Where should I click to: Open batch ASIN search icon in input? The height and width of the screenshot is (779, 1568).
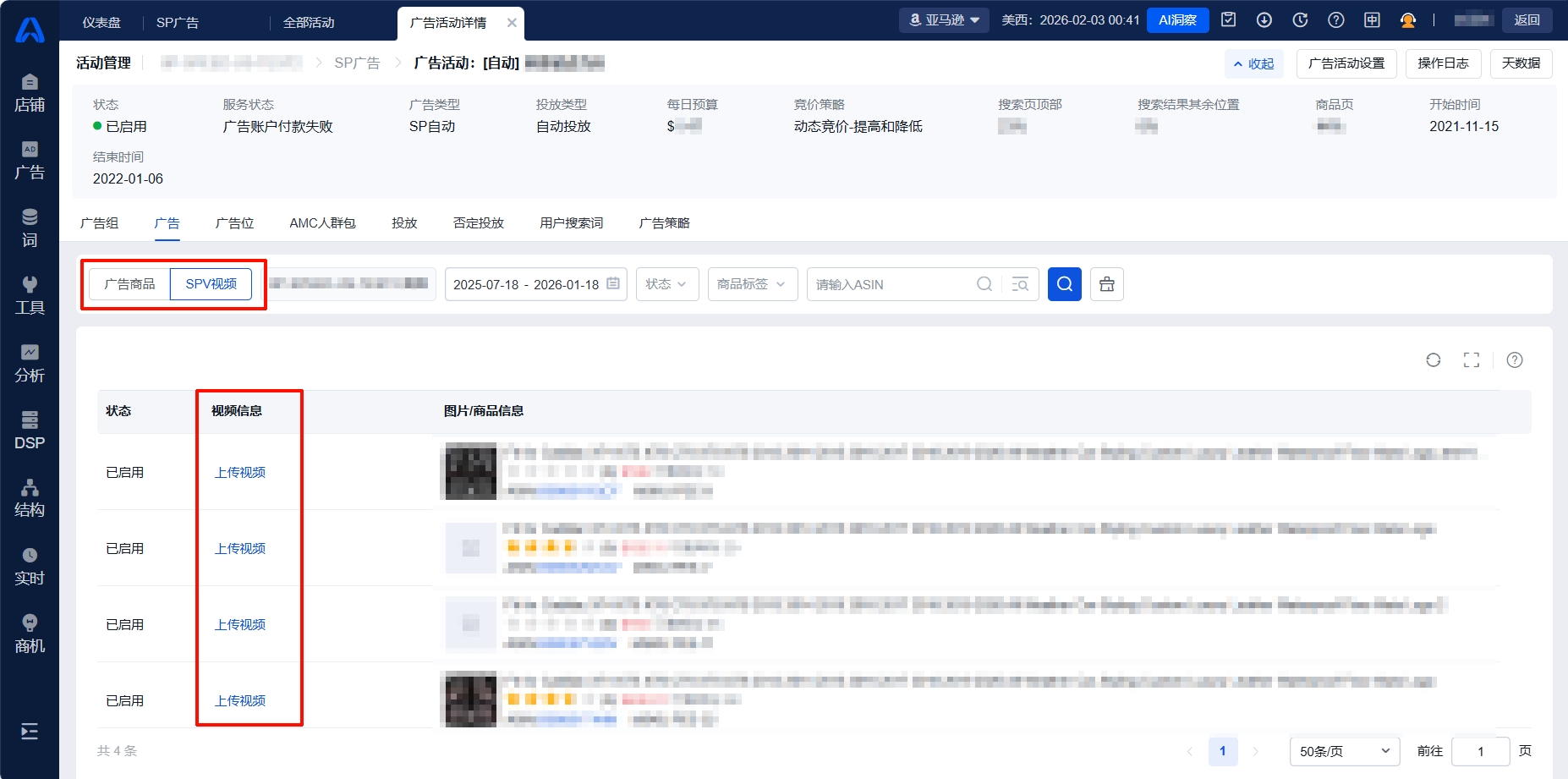1020,284
